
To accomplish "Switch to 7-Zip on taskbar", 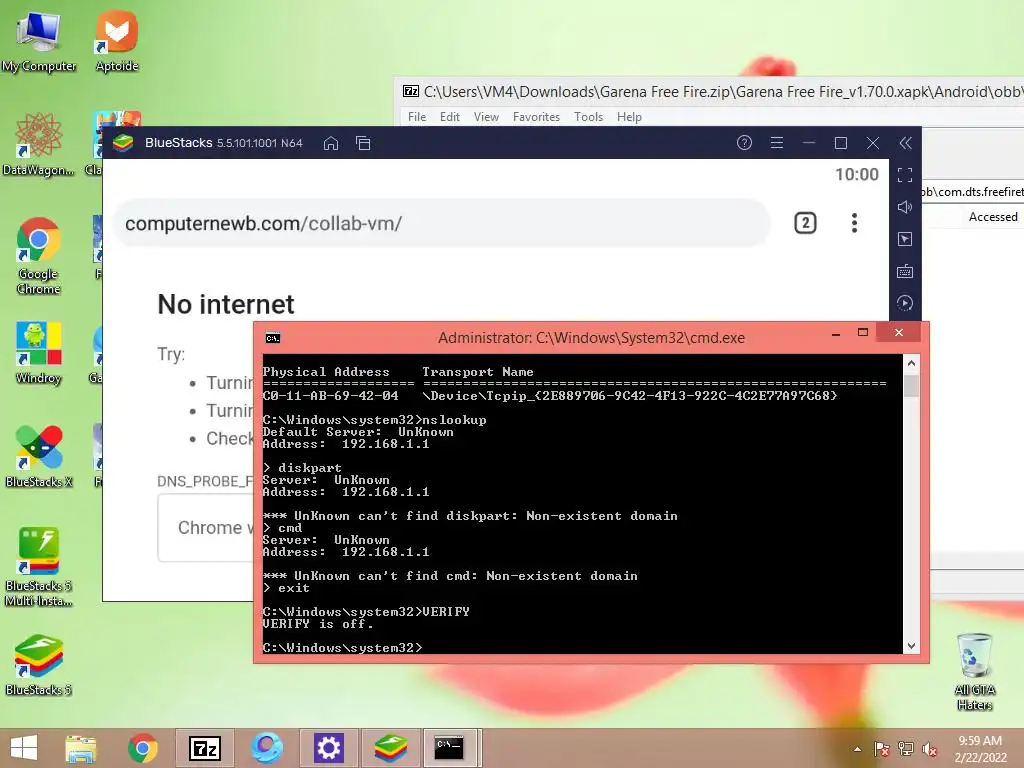I will point(204,748).
